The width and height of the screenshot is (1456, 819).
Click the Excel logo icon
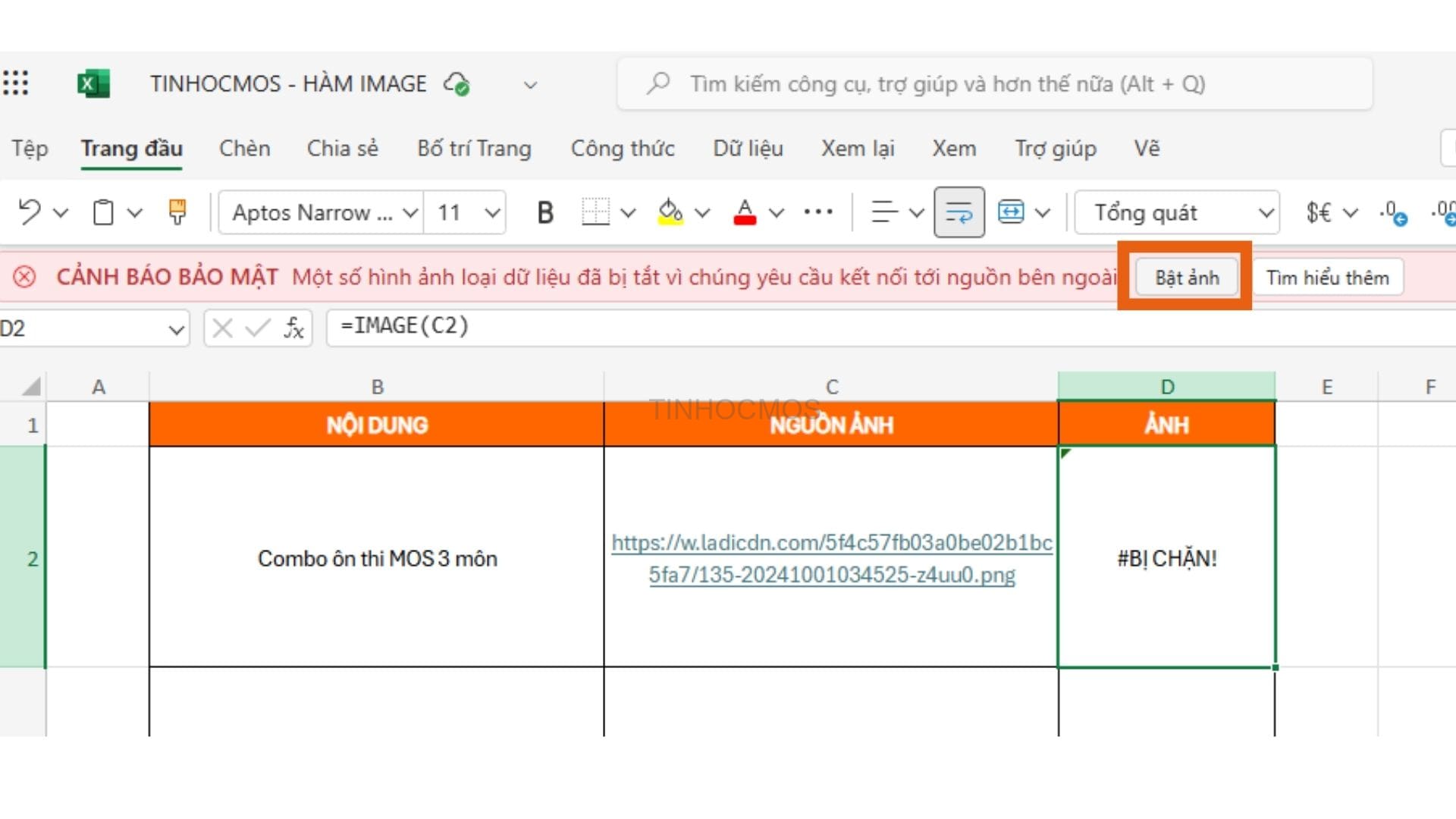coord(93,83)
